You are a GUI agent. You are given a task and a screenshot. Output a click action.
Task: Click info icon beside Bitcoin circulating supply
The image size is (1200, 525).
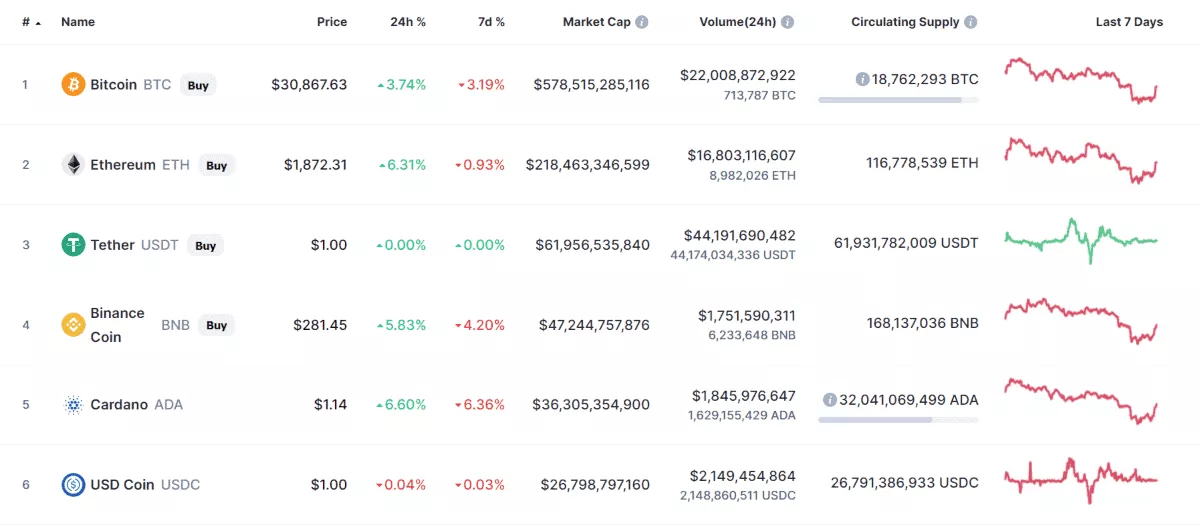point(862,79)
